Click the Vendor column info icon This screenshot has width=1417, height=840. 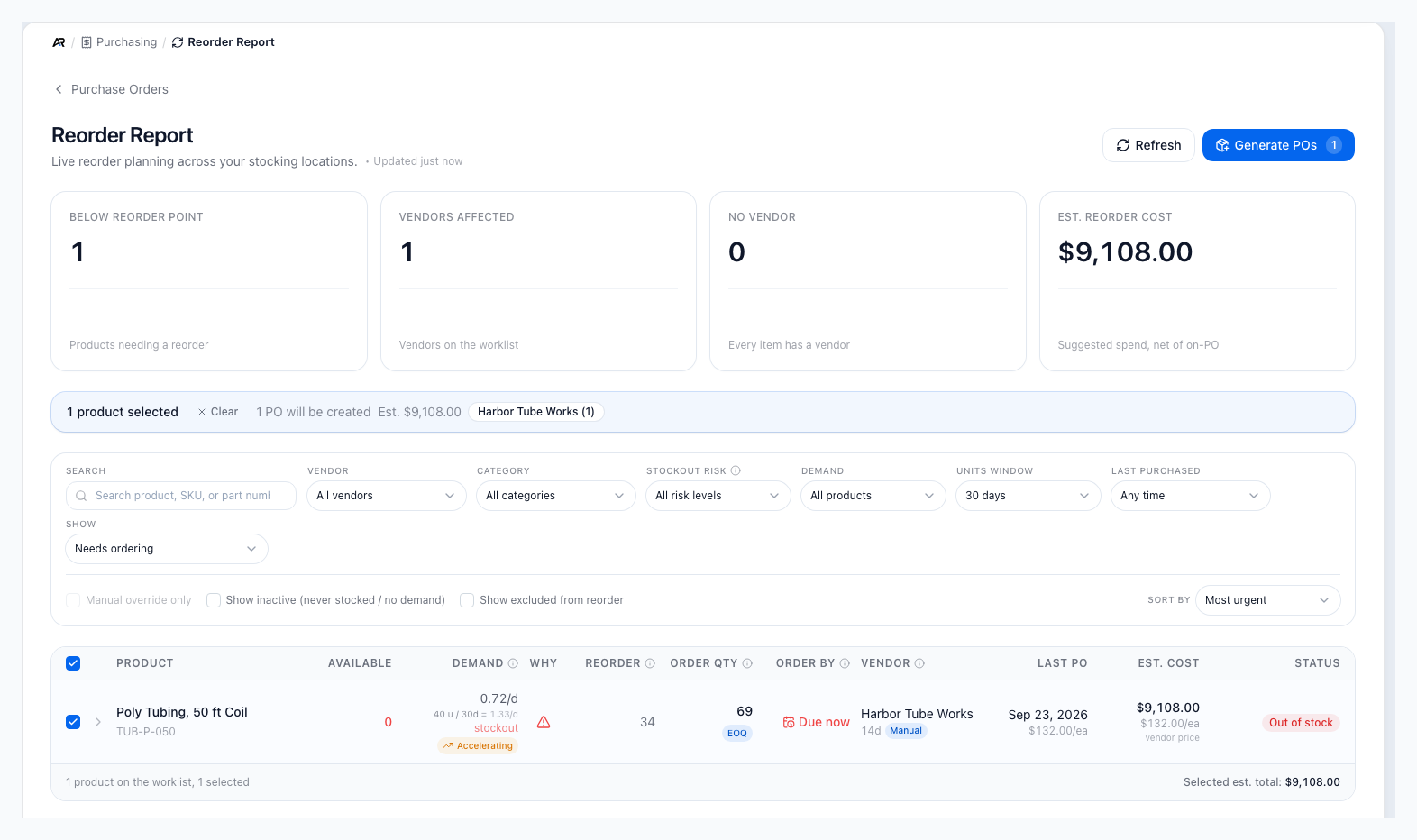[x=919, y=663]
